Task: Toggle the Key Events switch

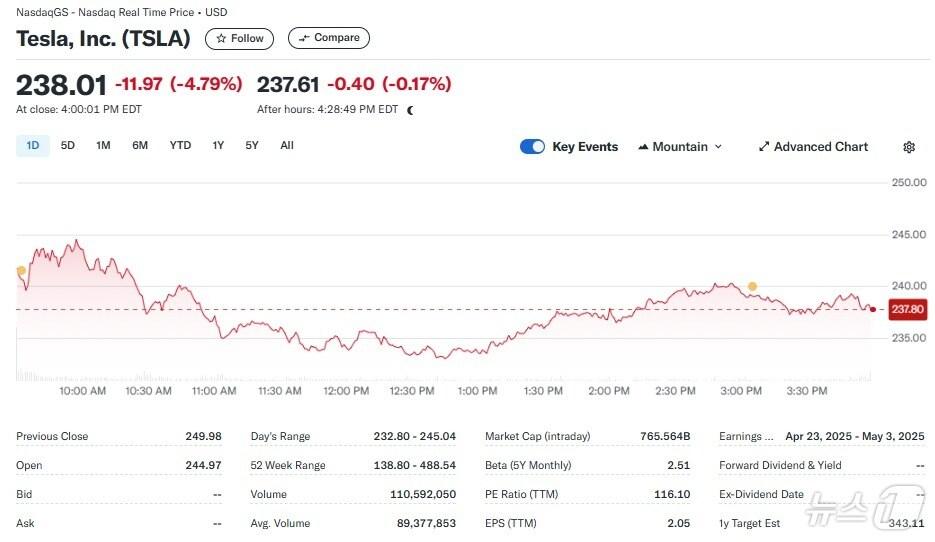Action: tap(532, 147)
